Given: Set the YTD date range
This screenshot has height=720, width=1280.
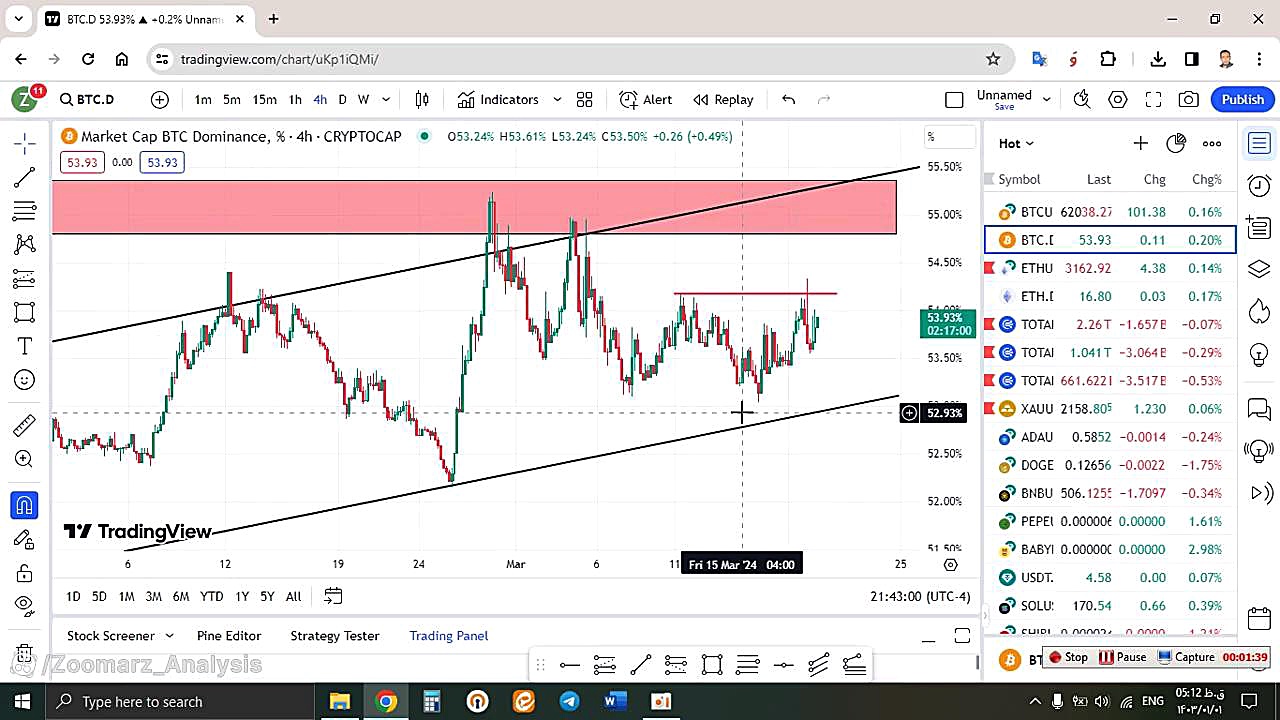Looking at the screenshot, I should point(211,596).
